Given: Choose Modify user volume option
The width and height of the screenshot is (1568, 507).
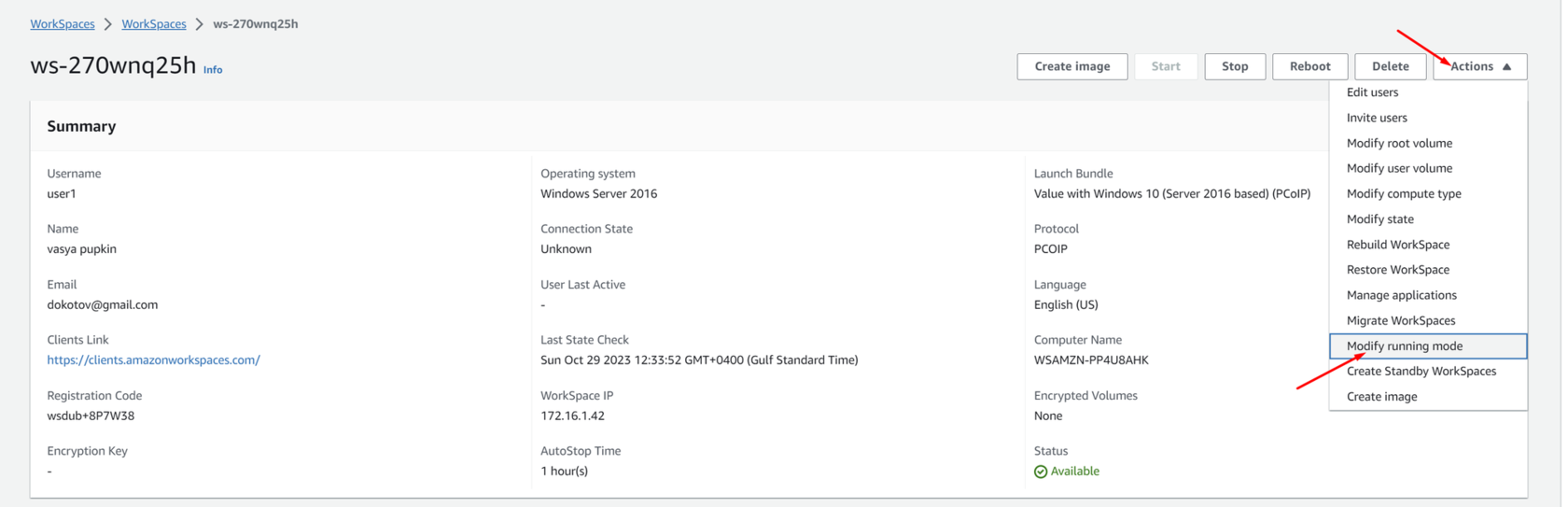Looking at the screenshot, I should pos(1428,168).
